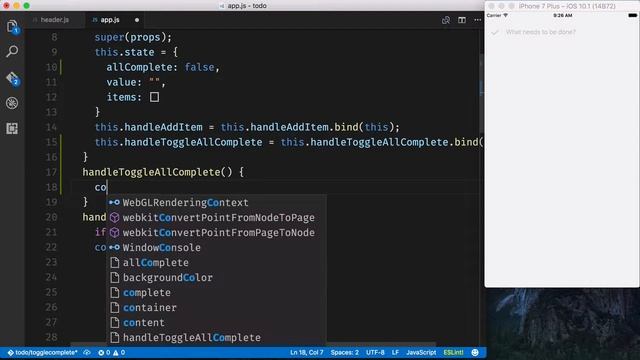Choose backgroundColor suggestion
The height and width of the screenshot is (360, 640).
216,278
